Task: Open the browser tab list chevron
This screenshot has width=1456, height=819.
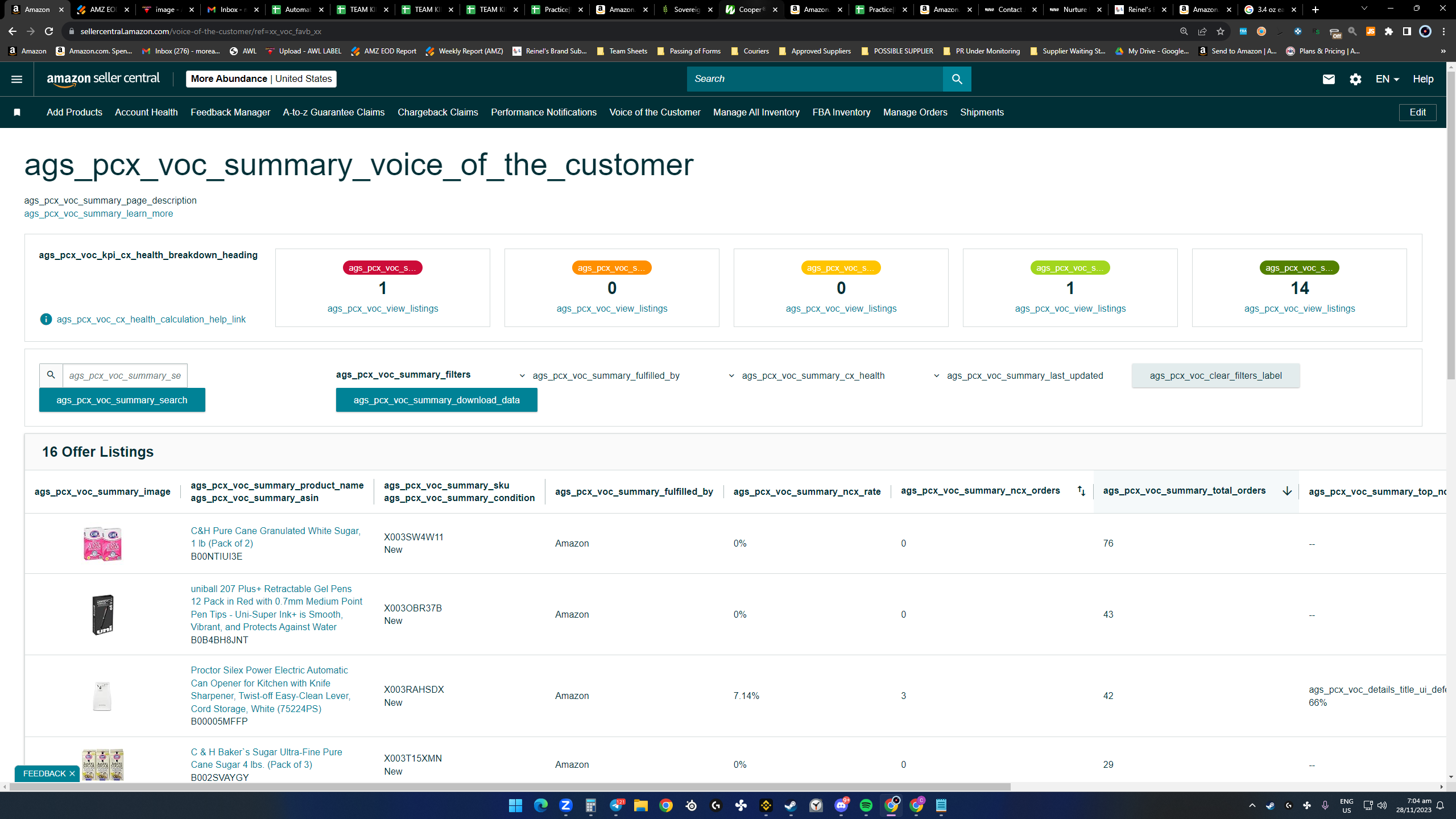Action: click(x=1364, y=9)
